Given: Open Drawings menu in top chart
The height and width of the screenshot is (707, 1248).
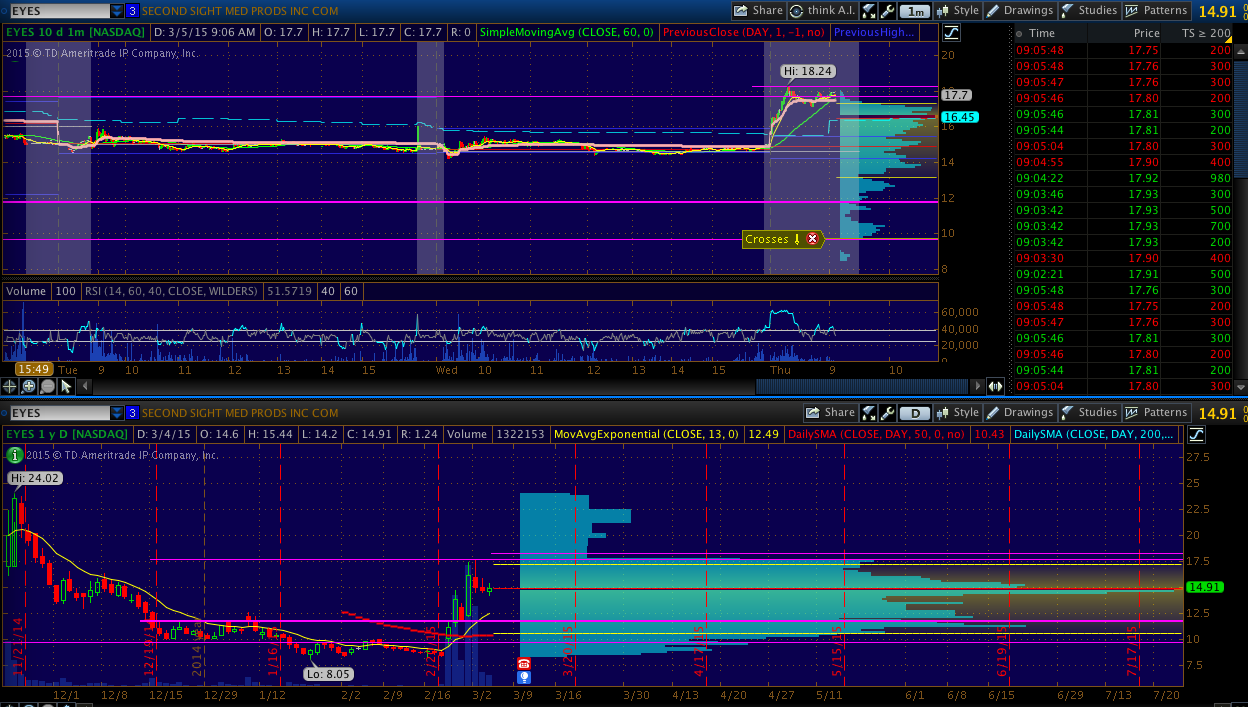Looking at the screenshot, I should pyautogui.click(x=1019, y=11).
